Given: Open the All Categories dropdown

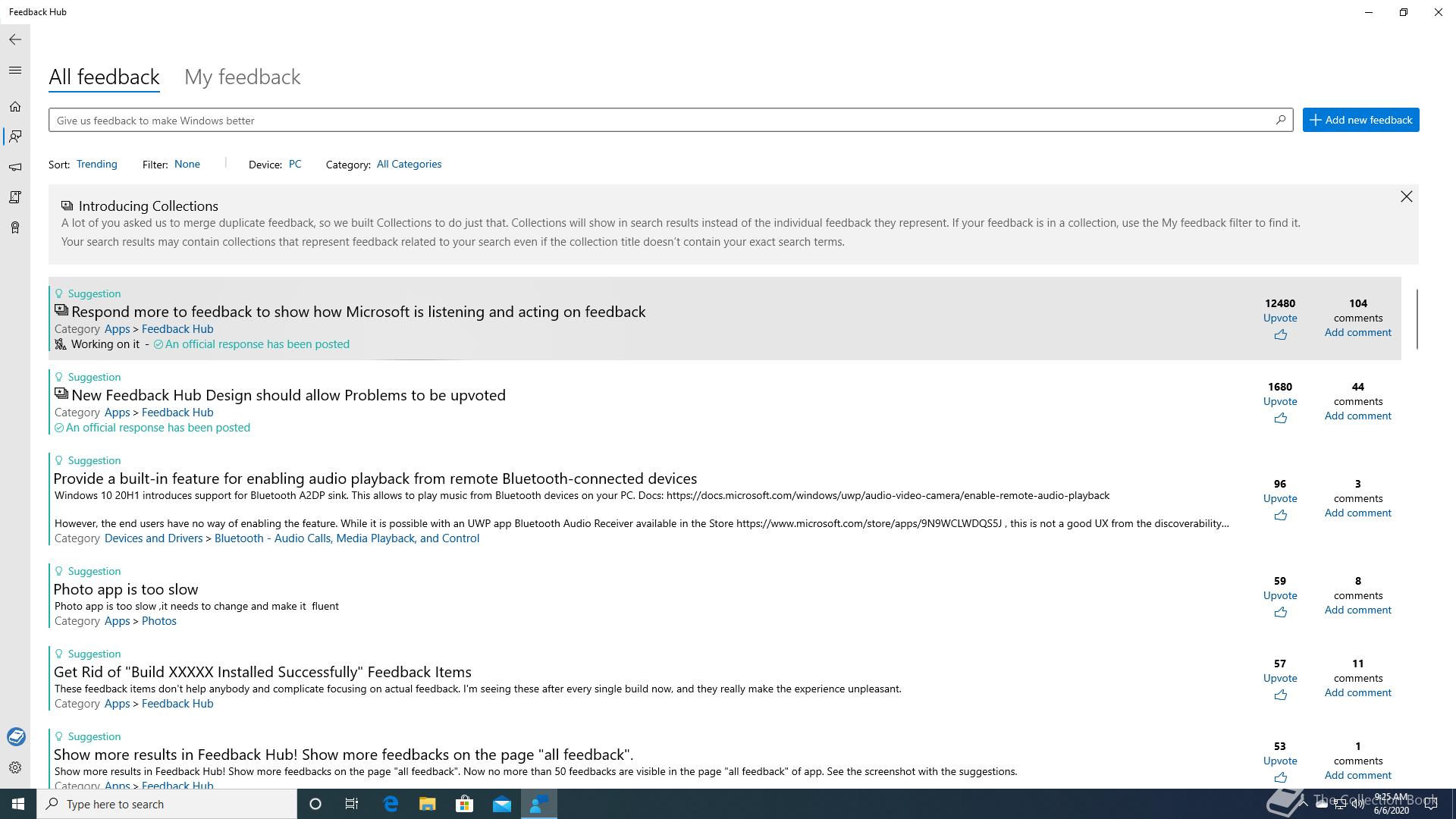Looking at the screenshot, I should pyautogui.click(x=409, y=164).
